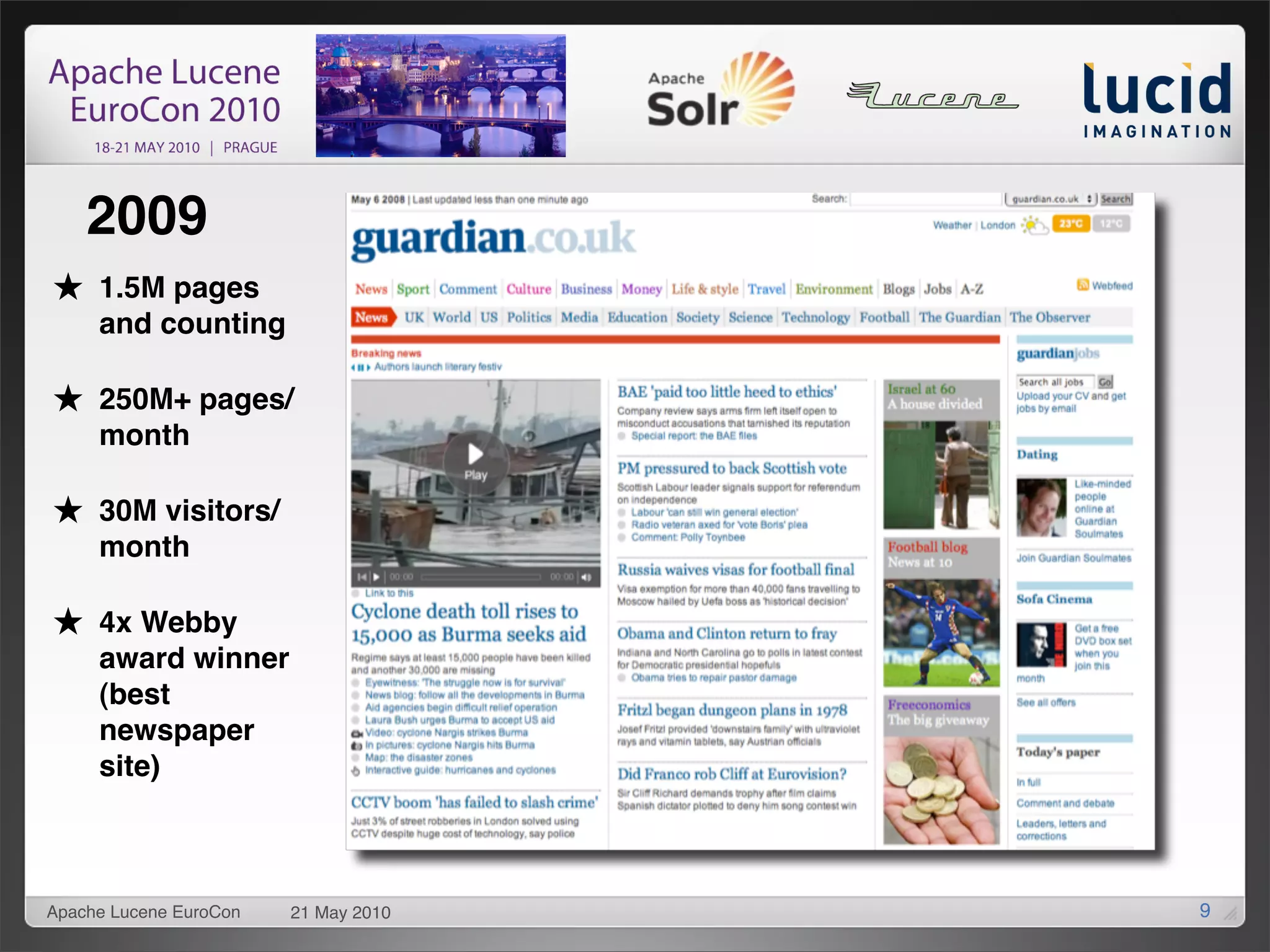The width and height of the screenshot is (1270, 952).
Task: Select the Politics subsection
Action: pos(529,317)
